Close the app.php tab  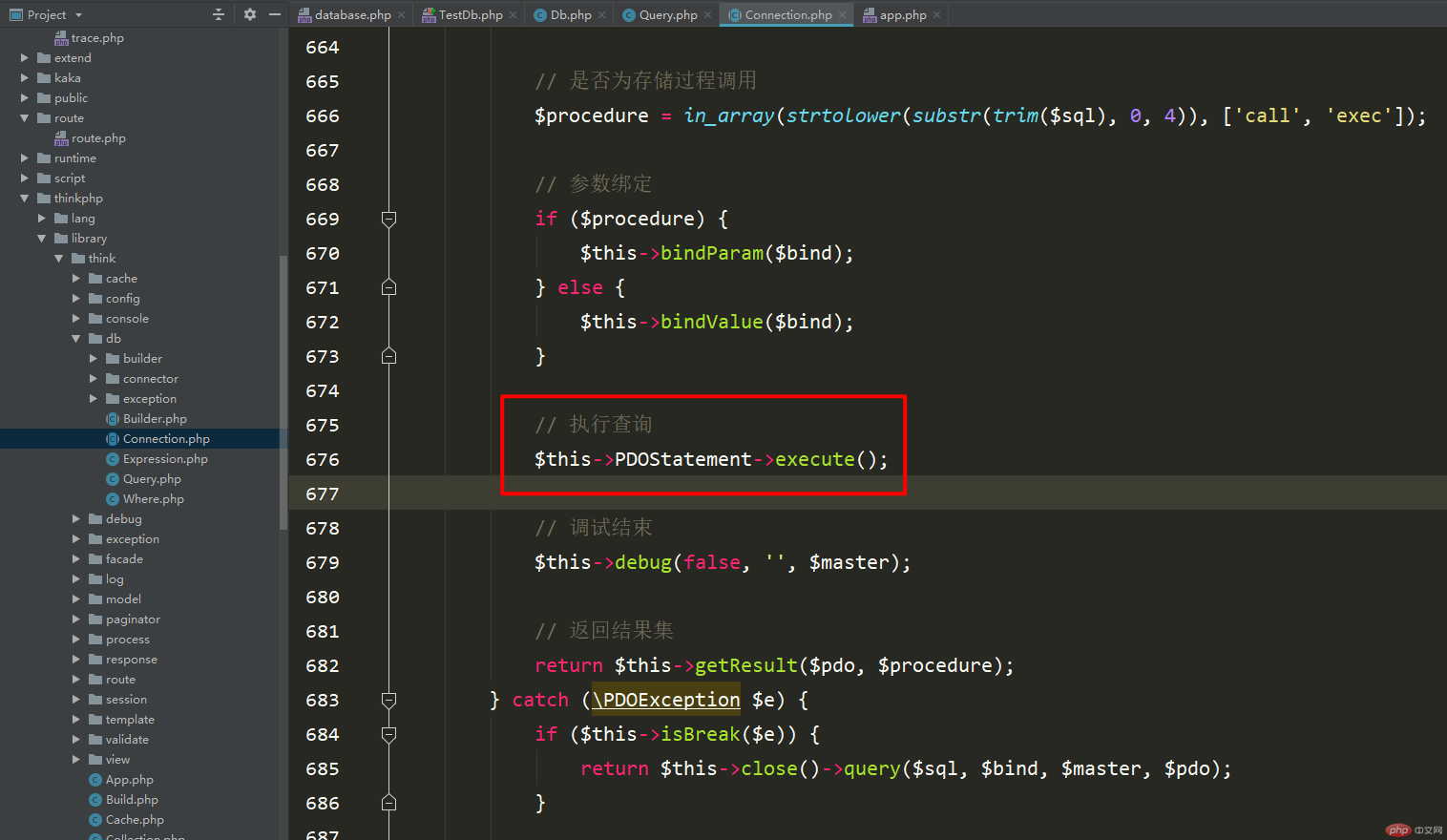937,15
